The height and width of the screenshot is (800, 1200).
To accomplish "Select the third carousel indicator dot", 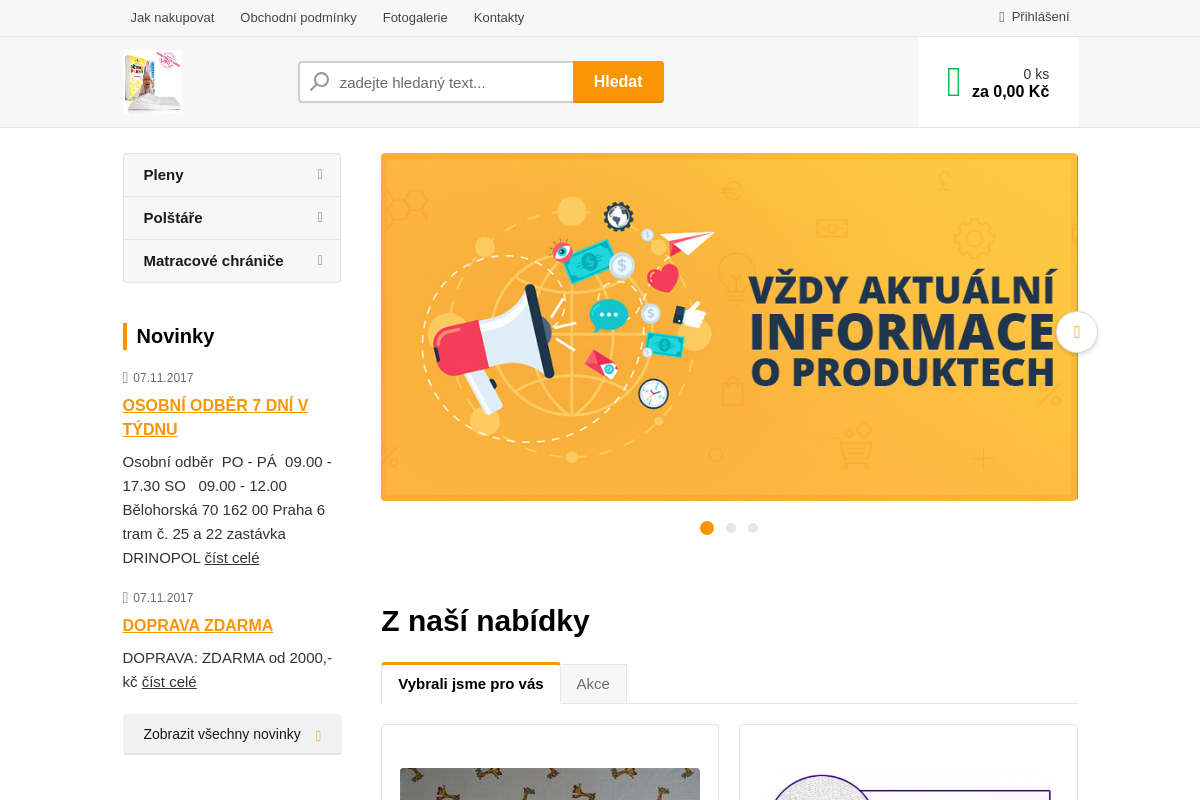I will [753, 527].
